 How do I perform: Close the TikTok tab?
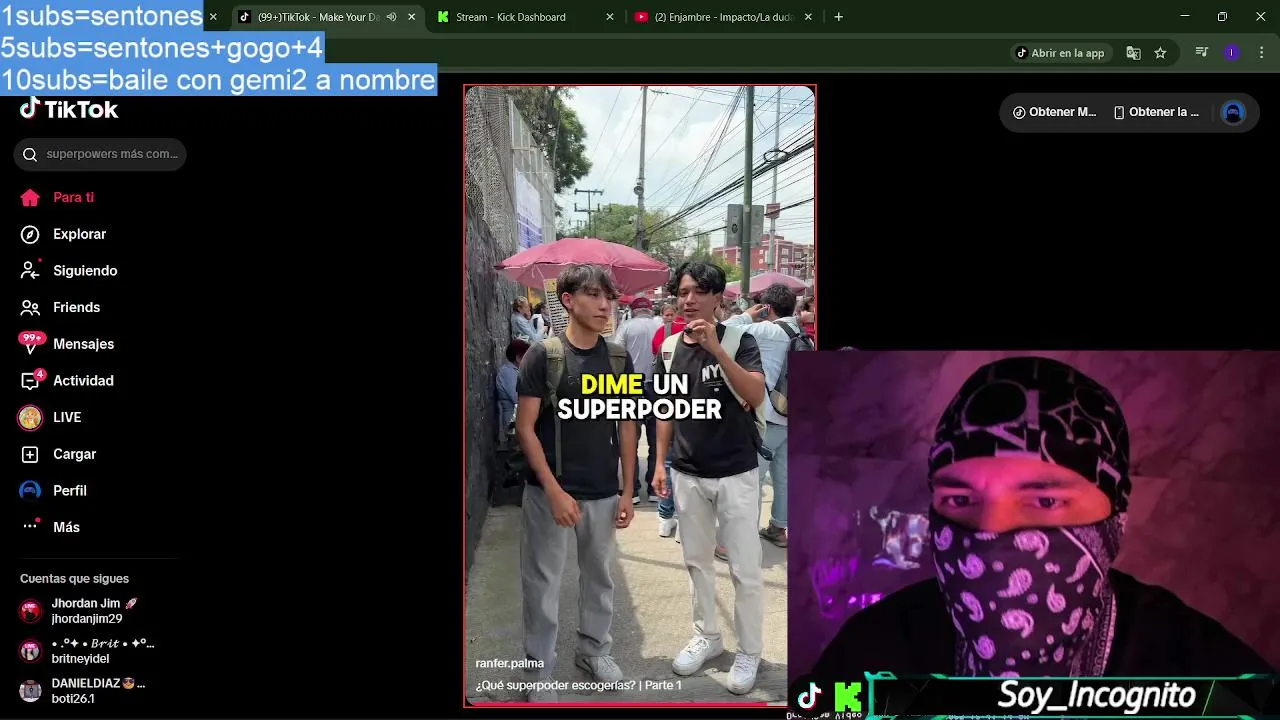tap(411, 17)
